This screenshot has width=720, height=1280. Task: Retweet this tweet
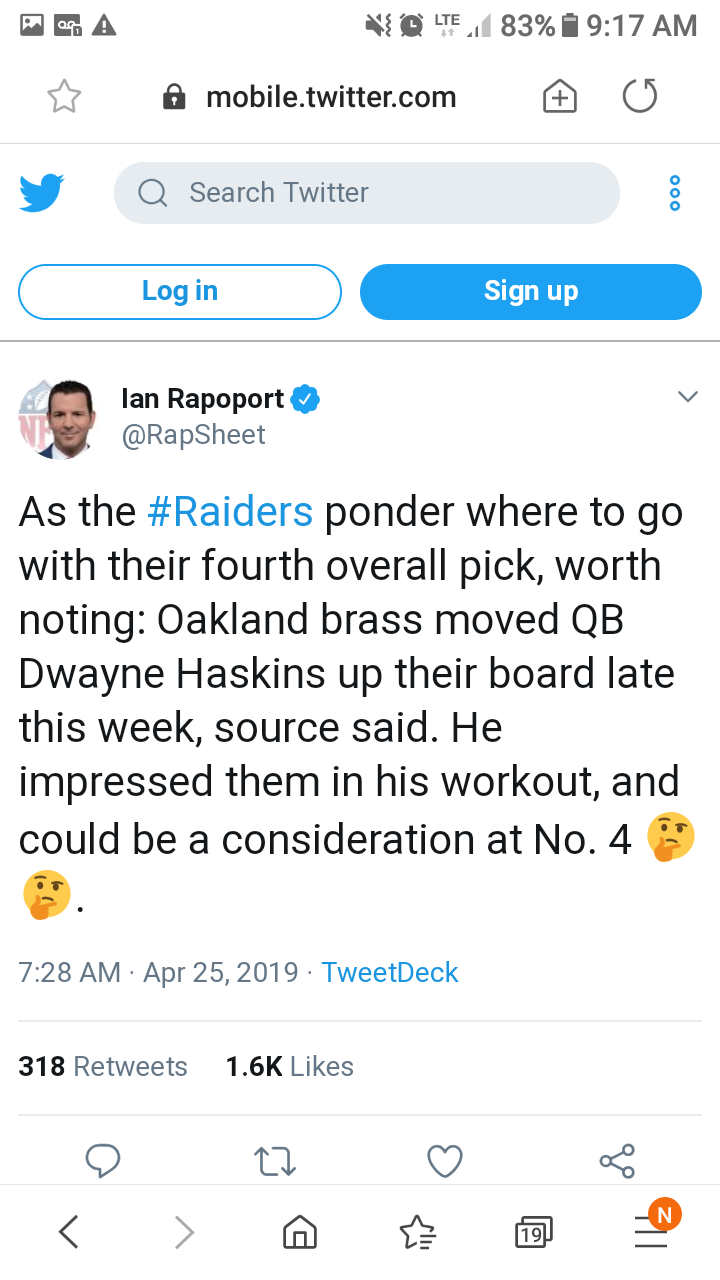tap(274, 1160)
